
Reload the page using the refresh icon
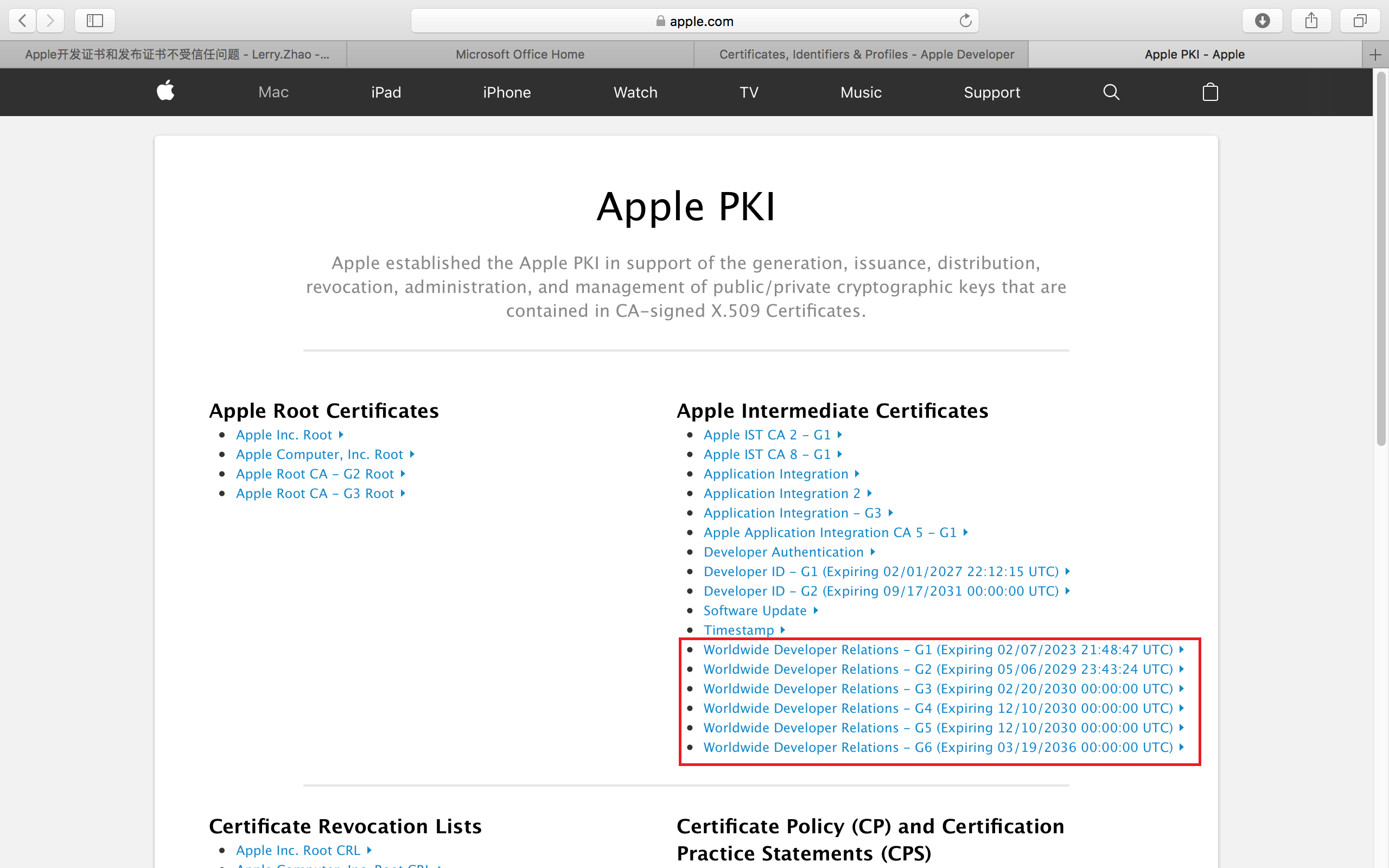tap(965, 21)
